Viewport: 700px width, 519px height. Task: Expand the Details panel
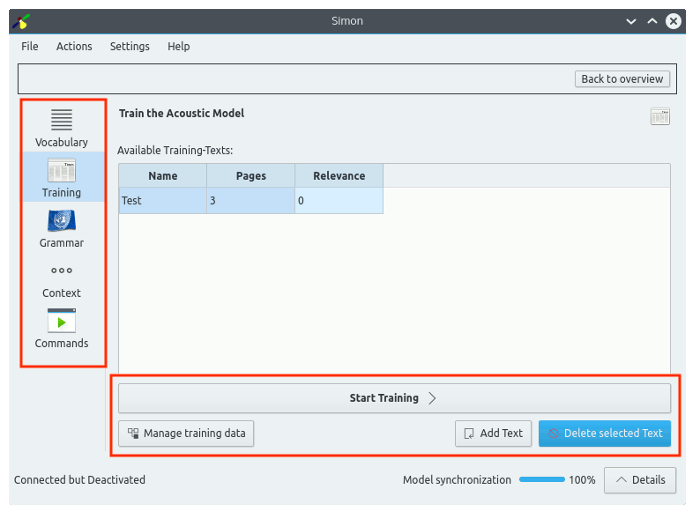click(x=639, y=480)
